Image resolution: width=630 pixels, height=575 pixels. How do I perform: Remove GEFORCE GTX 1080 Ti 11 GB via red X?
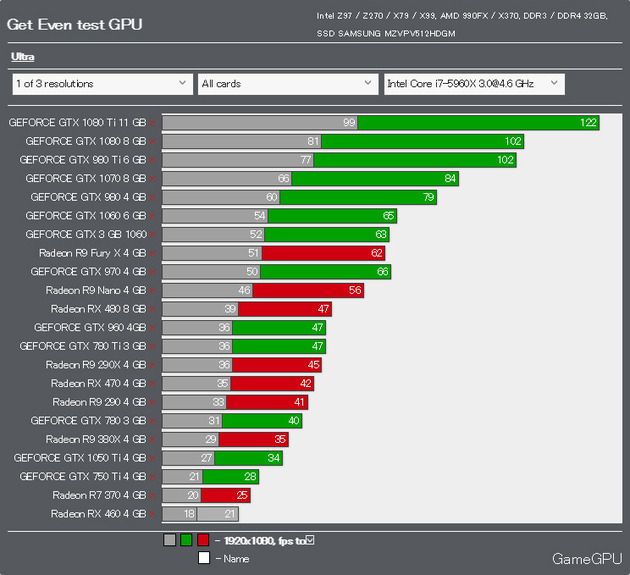coord(153,123)
